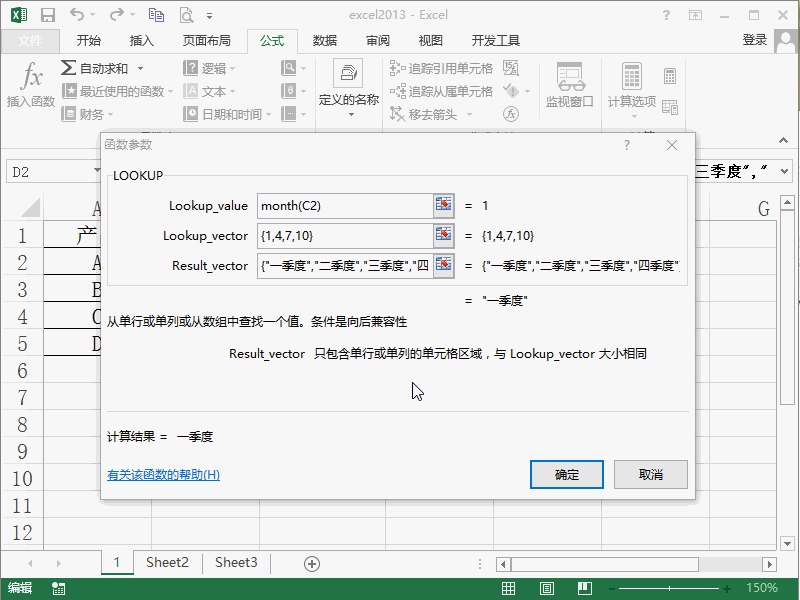Image resolution: width=800 pixels, height=600 pixels.
Task: Open the Page Layout (页面布局) tab
Action: pyautogui.click(x=207, y=40)
